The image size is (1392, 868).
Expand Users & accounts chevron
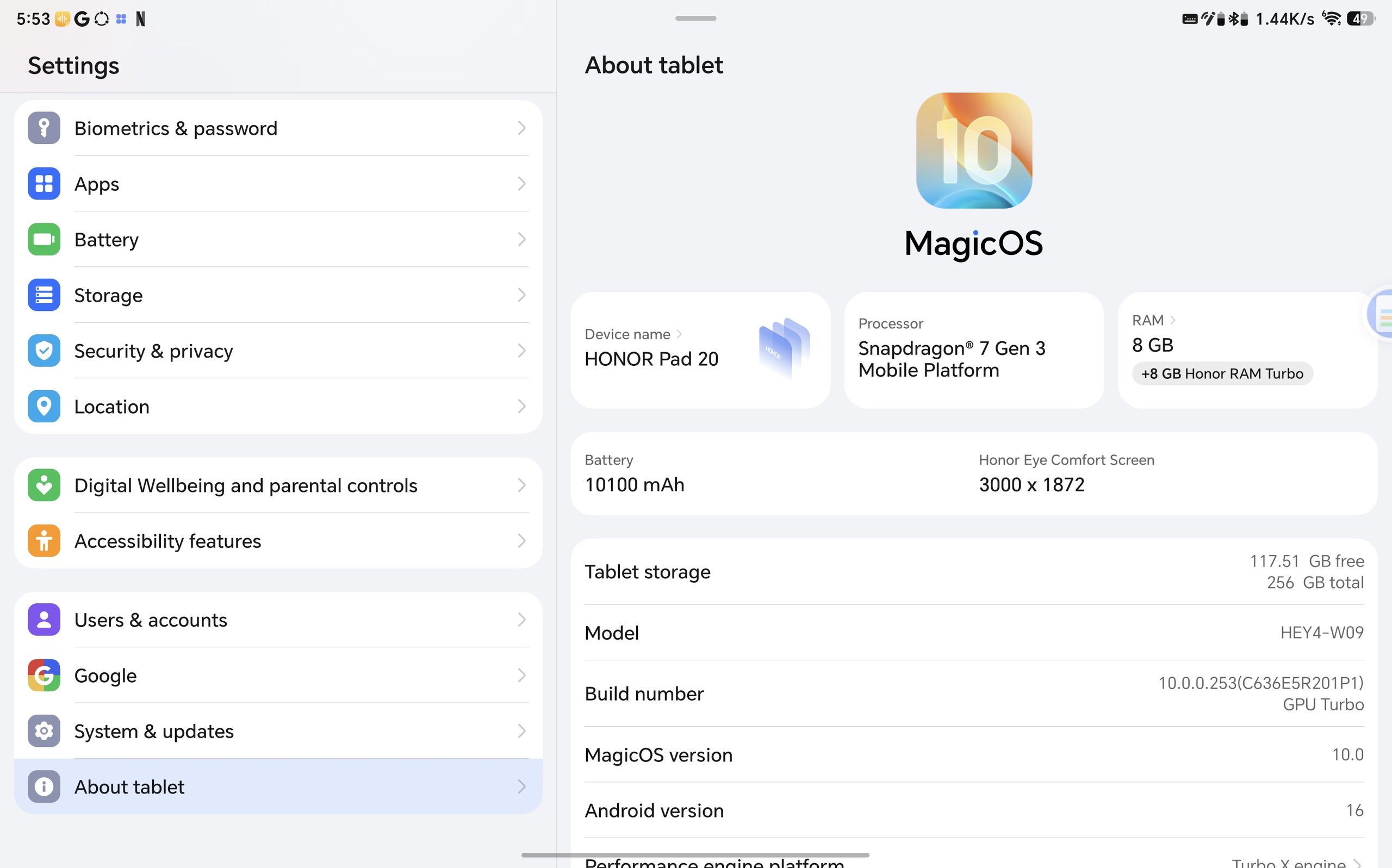click(521, 620)
